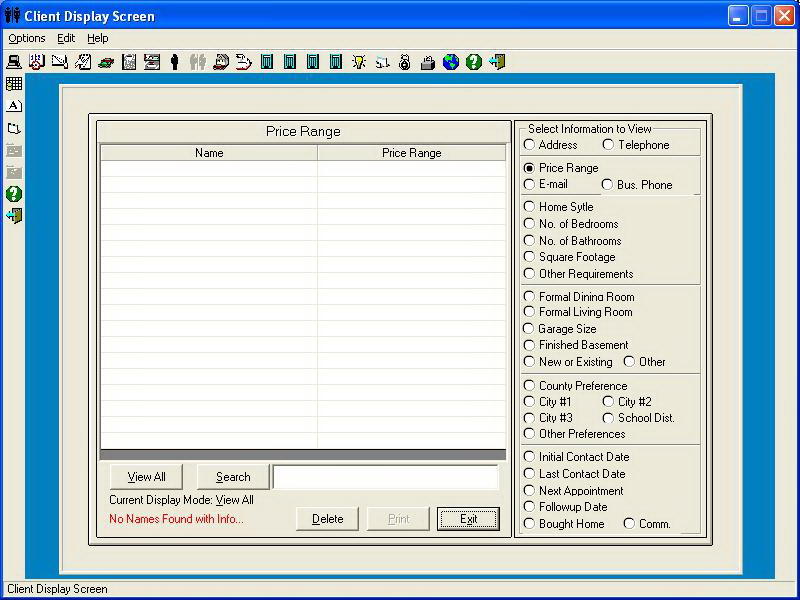This screenshot has height=600, width=800.
Task: Pick the Next Appointment radio option
Action: [529, 491]
